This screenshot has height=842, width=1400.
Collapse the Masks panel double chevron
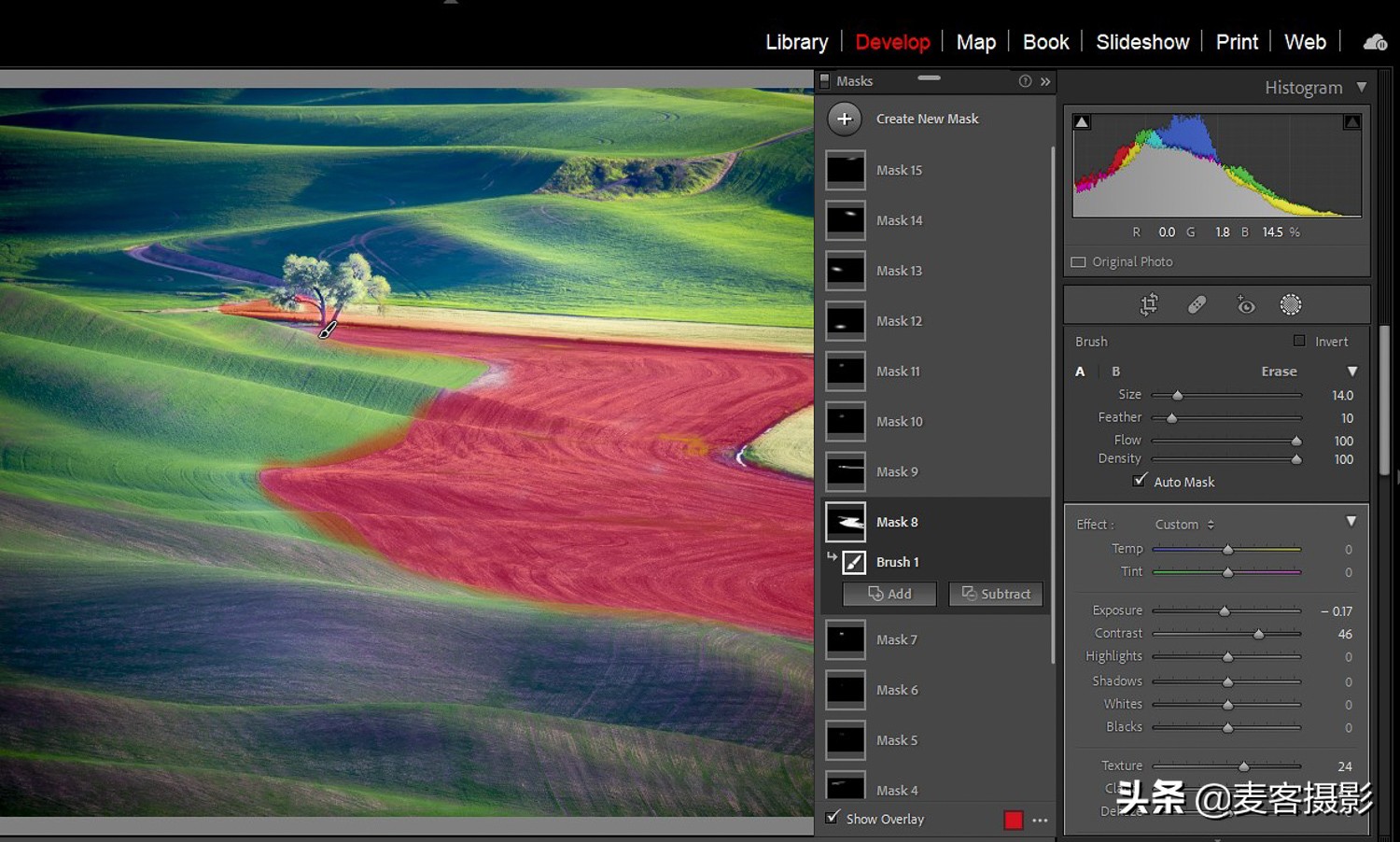[1045, 81]
